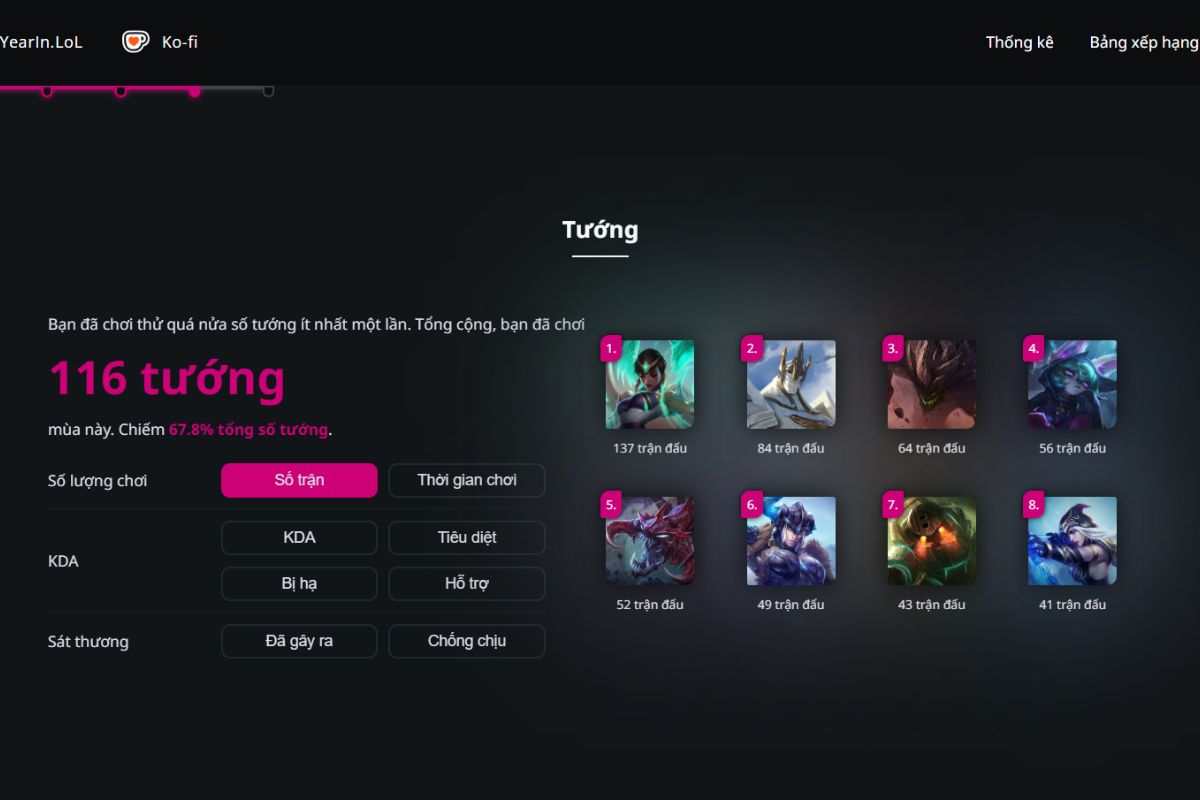Switch to Thời gian chơi filter
This screenshot has width=1200, height=800.
coord(467,480)
